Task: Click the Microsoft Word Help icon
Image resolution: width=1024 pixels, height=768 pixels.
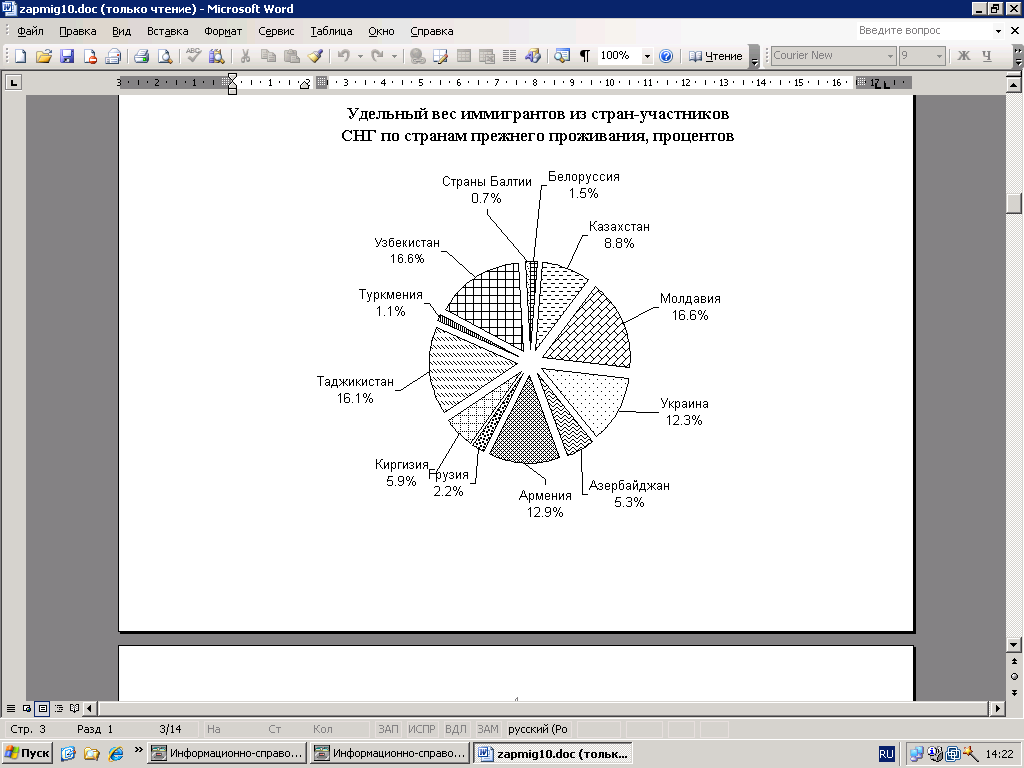Action: click(666, 56)
